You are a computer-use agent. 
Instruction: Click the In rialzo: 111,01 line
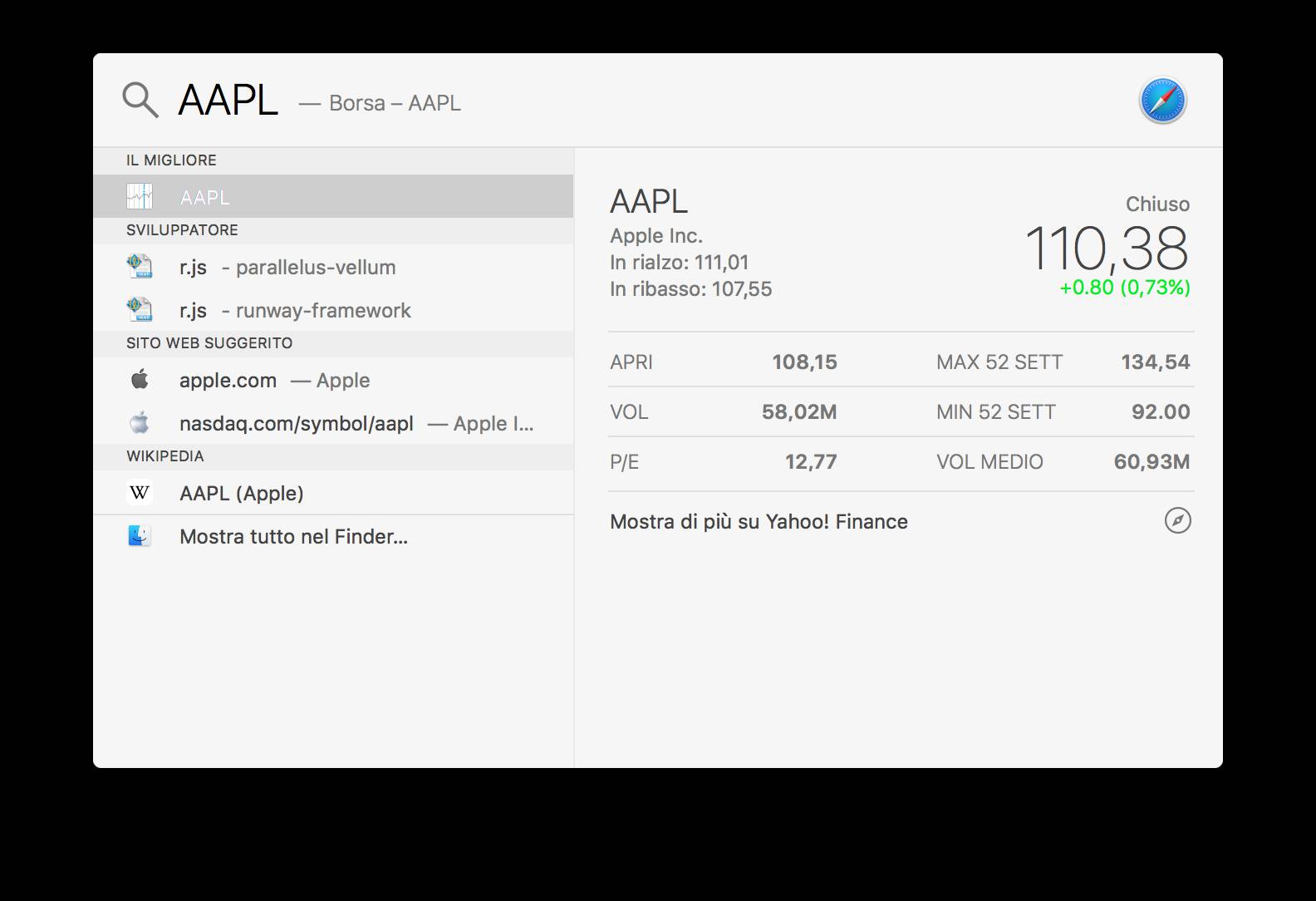click(680, 263)
